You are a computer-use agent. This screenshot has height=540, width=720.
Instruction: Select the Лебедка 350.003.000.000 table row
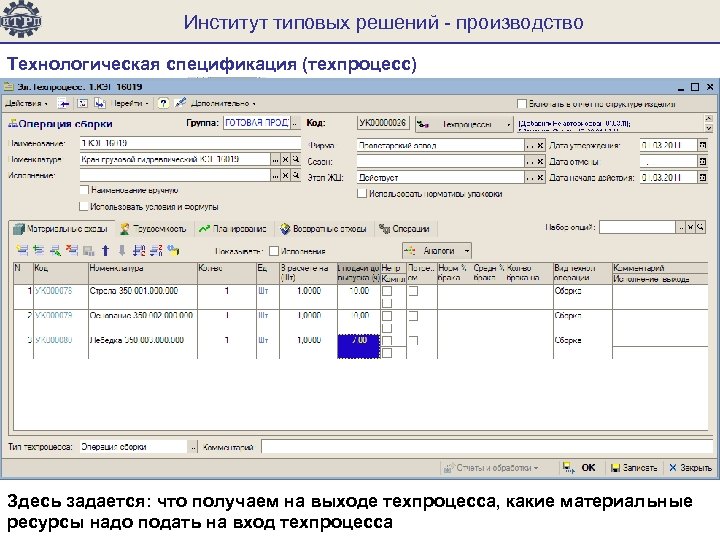pos(360,346)
